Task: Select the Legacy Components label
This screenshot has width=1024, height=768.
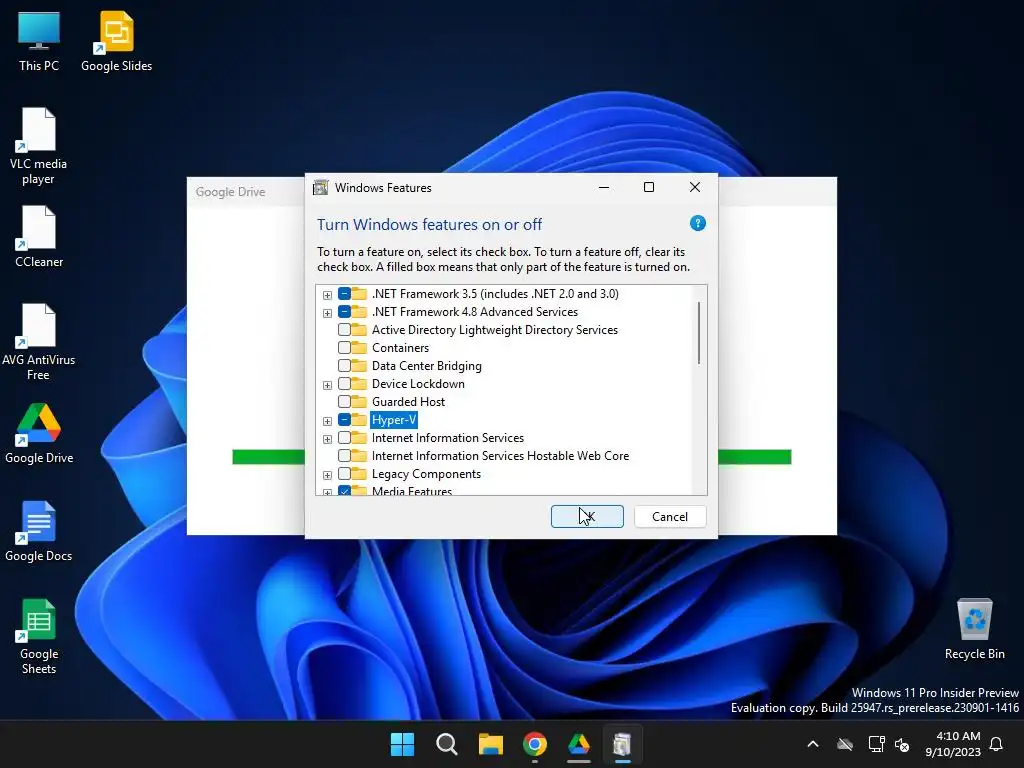Action: click(426, 473)
